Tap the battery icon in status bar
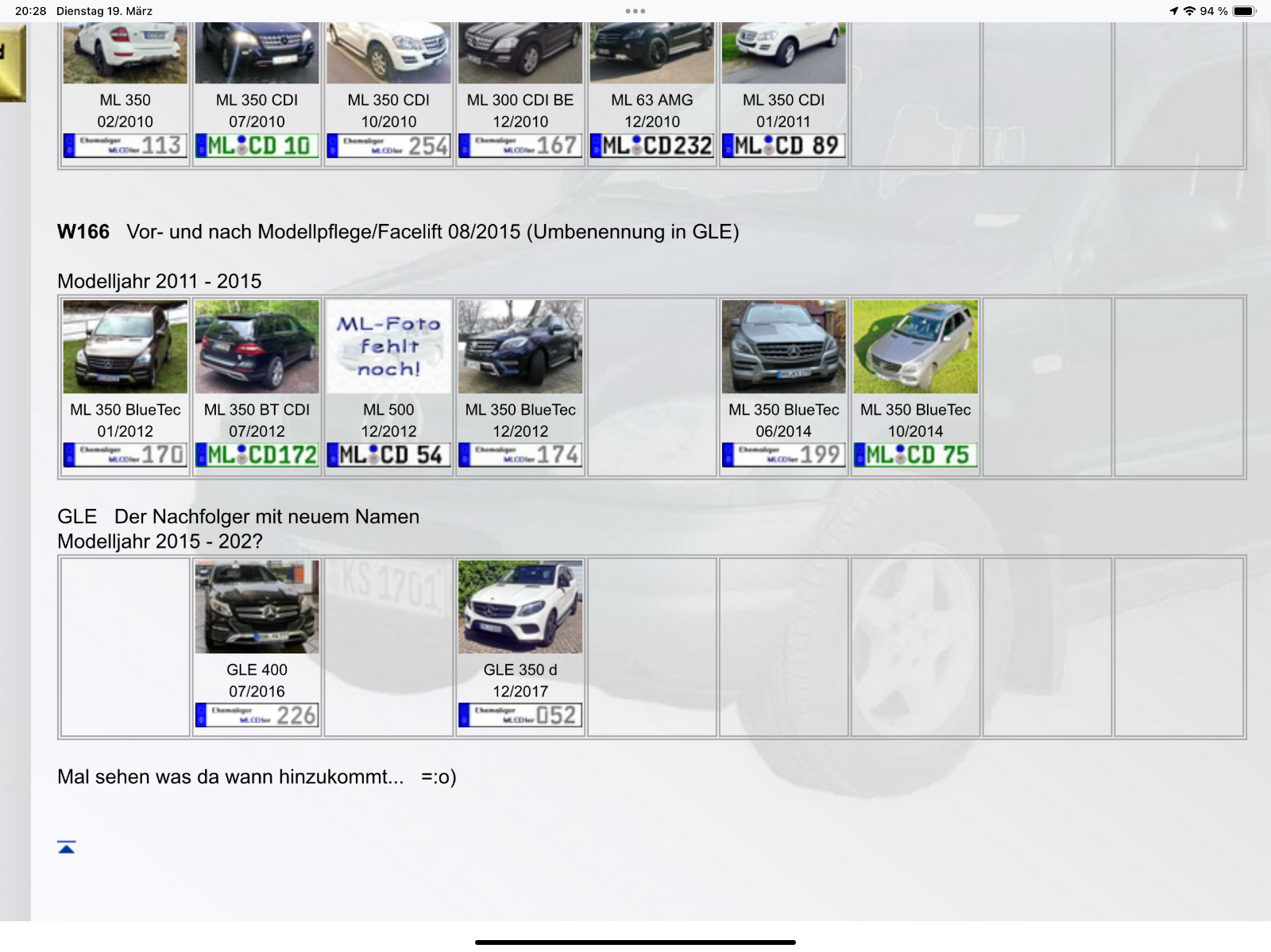 point(1244,11)
